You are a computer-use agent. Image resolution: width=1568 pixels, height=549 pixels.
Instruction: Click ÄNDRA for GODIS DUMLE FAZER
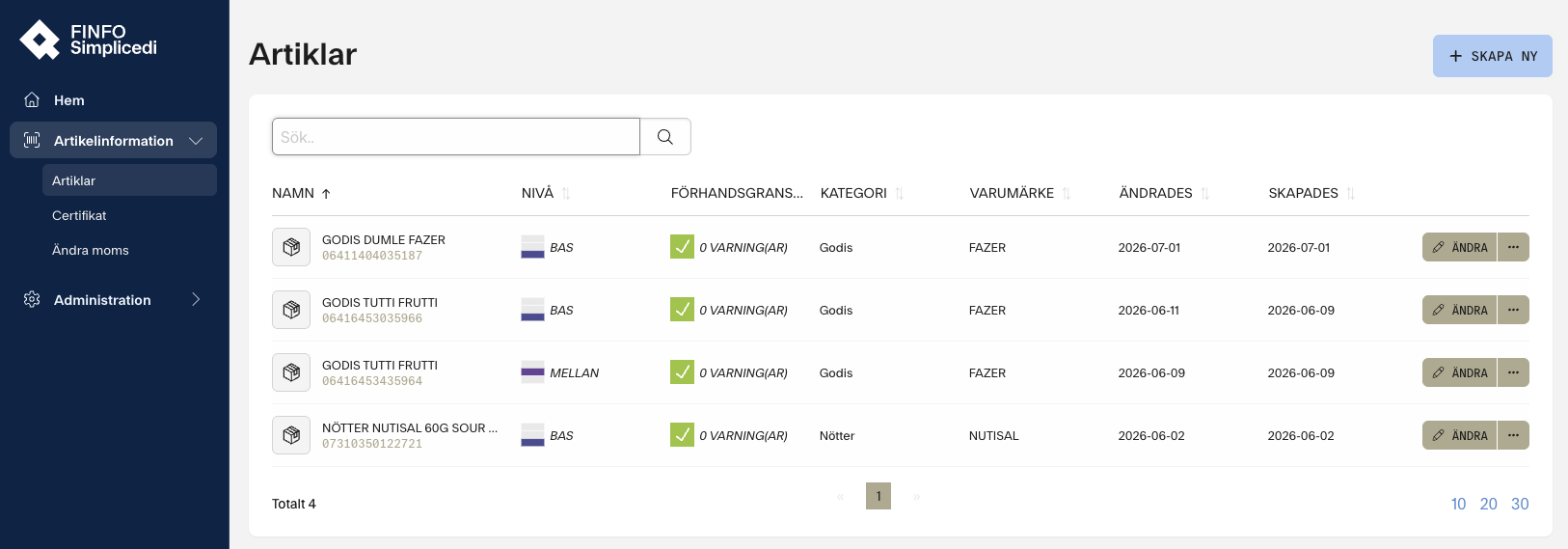pyautogui.click(x=1459, y=247)
